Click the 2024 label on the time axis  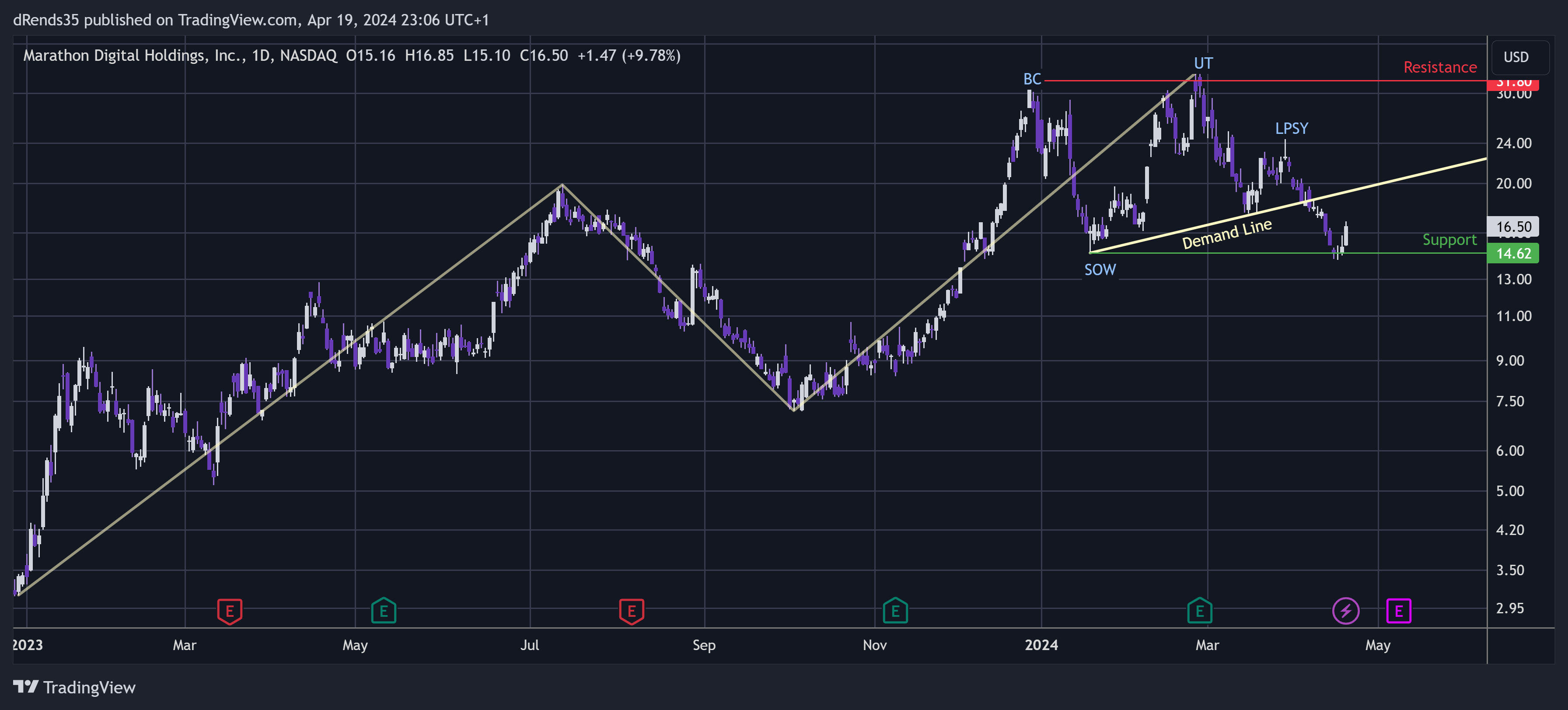click(1041, 645)
